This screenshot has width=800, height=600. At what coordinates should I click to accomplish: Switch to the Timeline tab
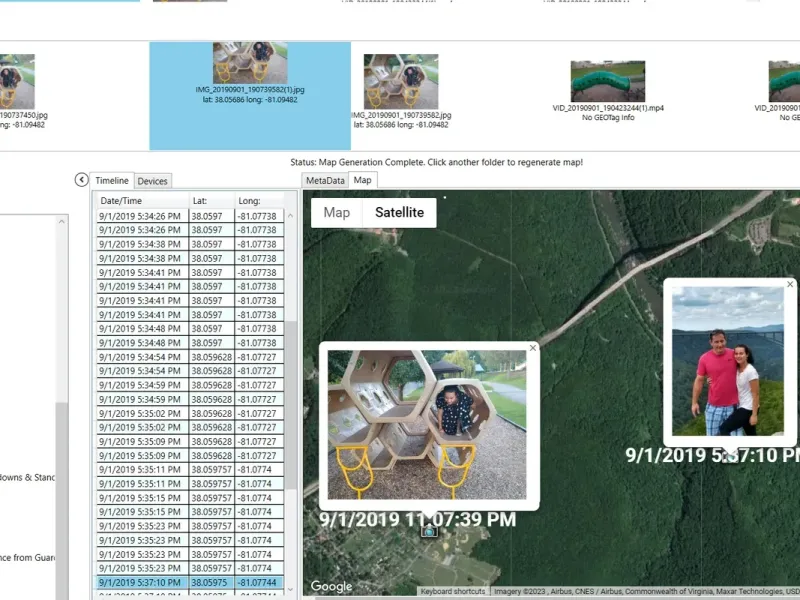(112, 181)
